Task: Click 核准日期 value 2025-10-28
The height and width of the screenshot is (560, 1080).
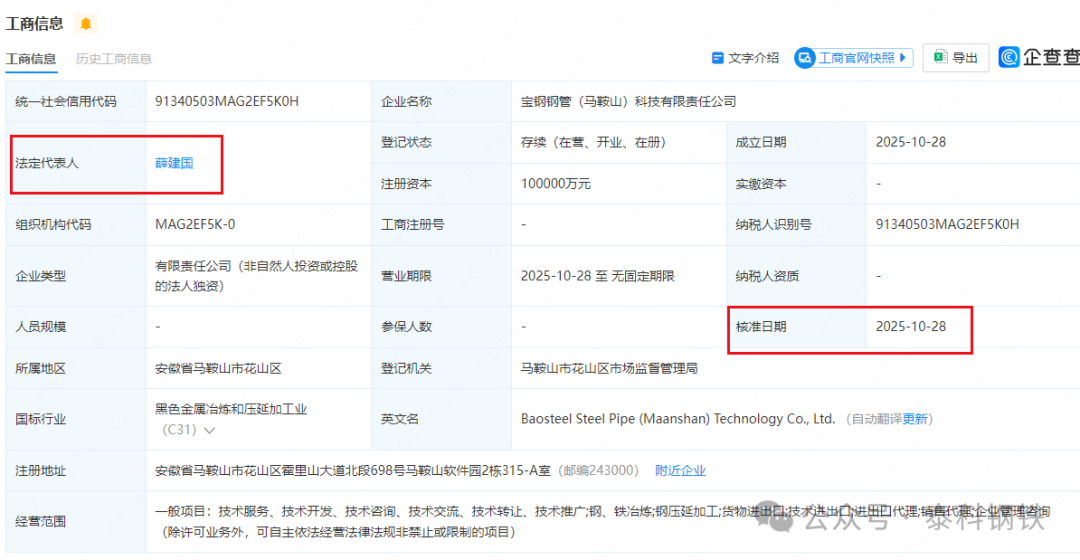Action: tap(911, 326)
